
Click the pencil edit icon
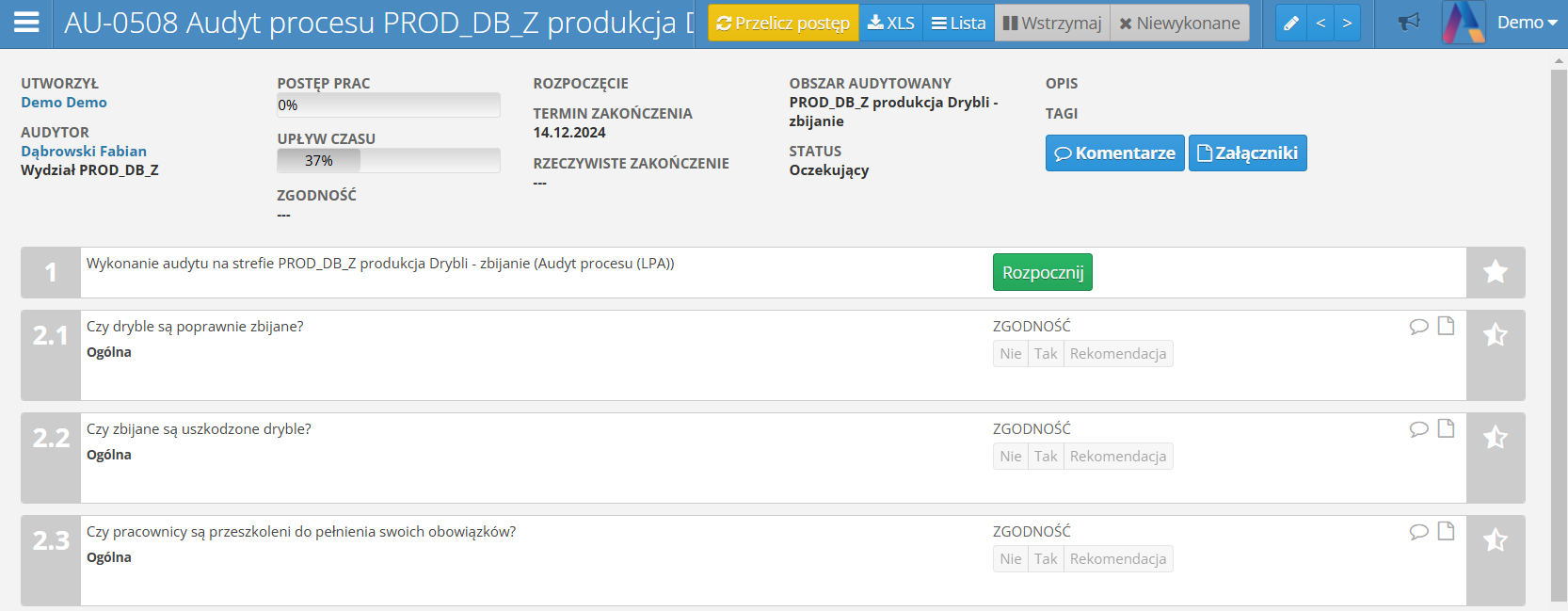coord(1291,24)
